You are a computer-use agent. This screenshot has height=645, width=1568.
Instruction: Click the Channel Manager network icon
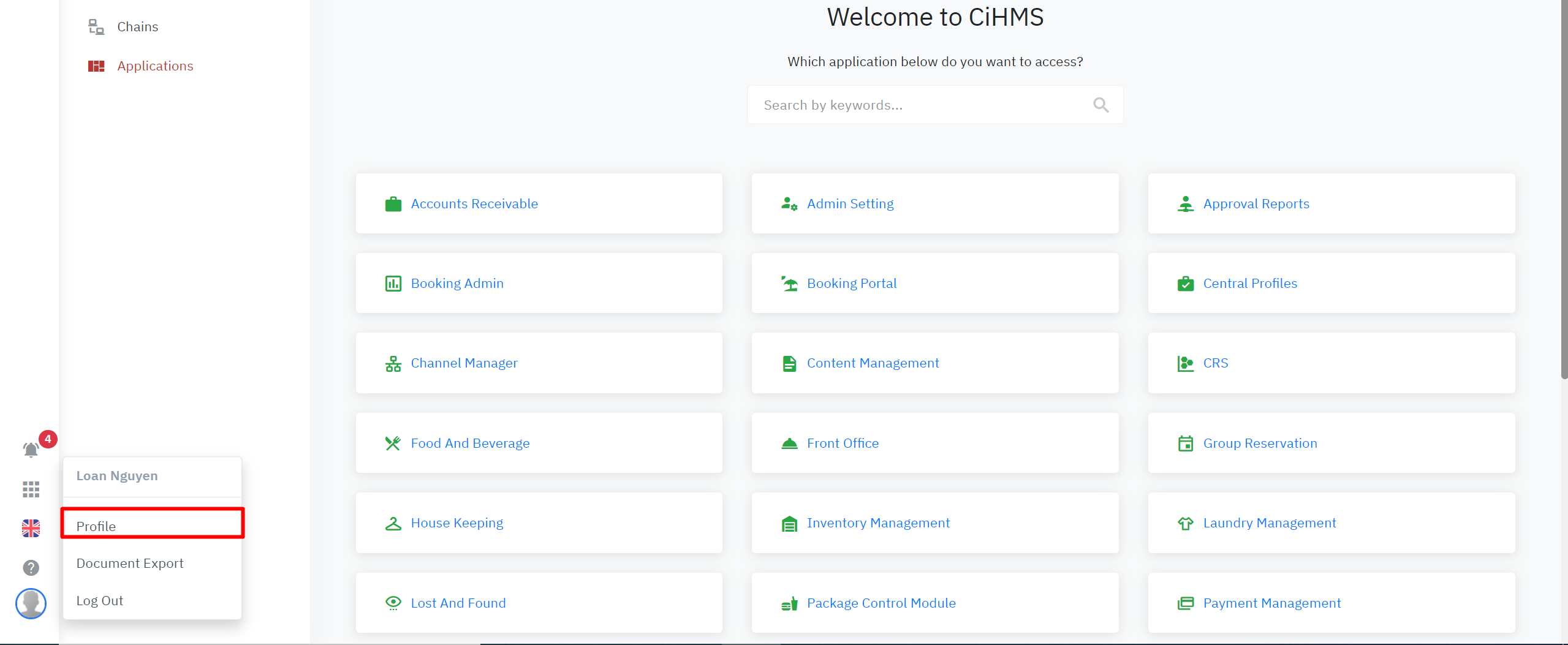(x=393, y=363)
